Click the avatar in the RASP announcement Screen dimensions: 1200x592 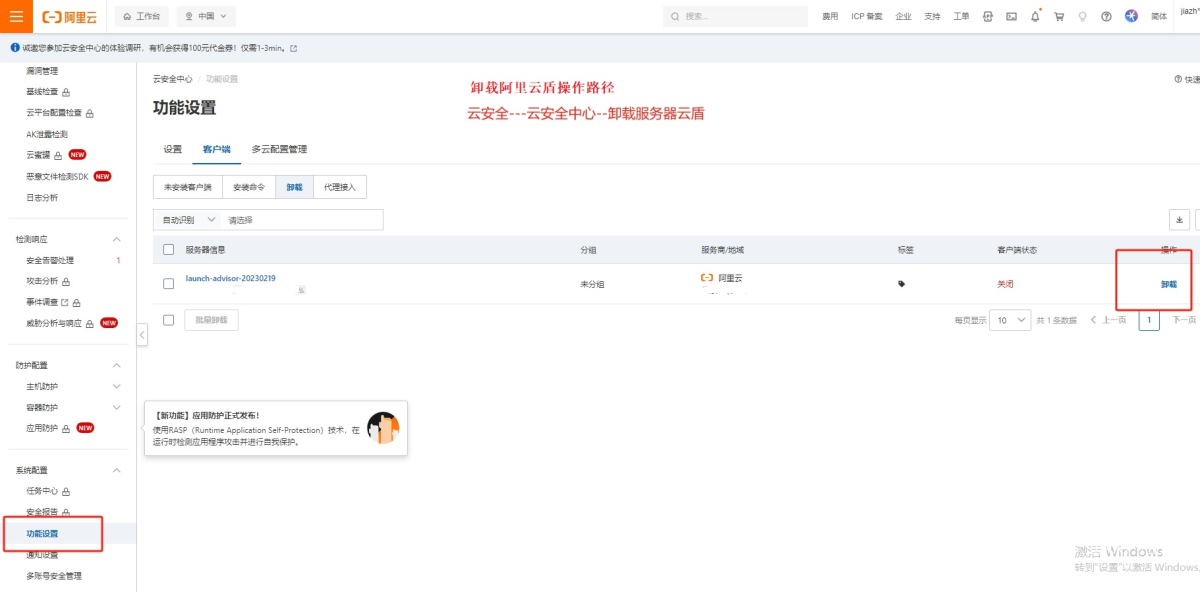coord(383,428)
